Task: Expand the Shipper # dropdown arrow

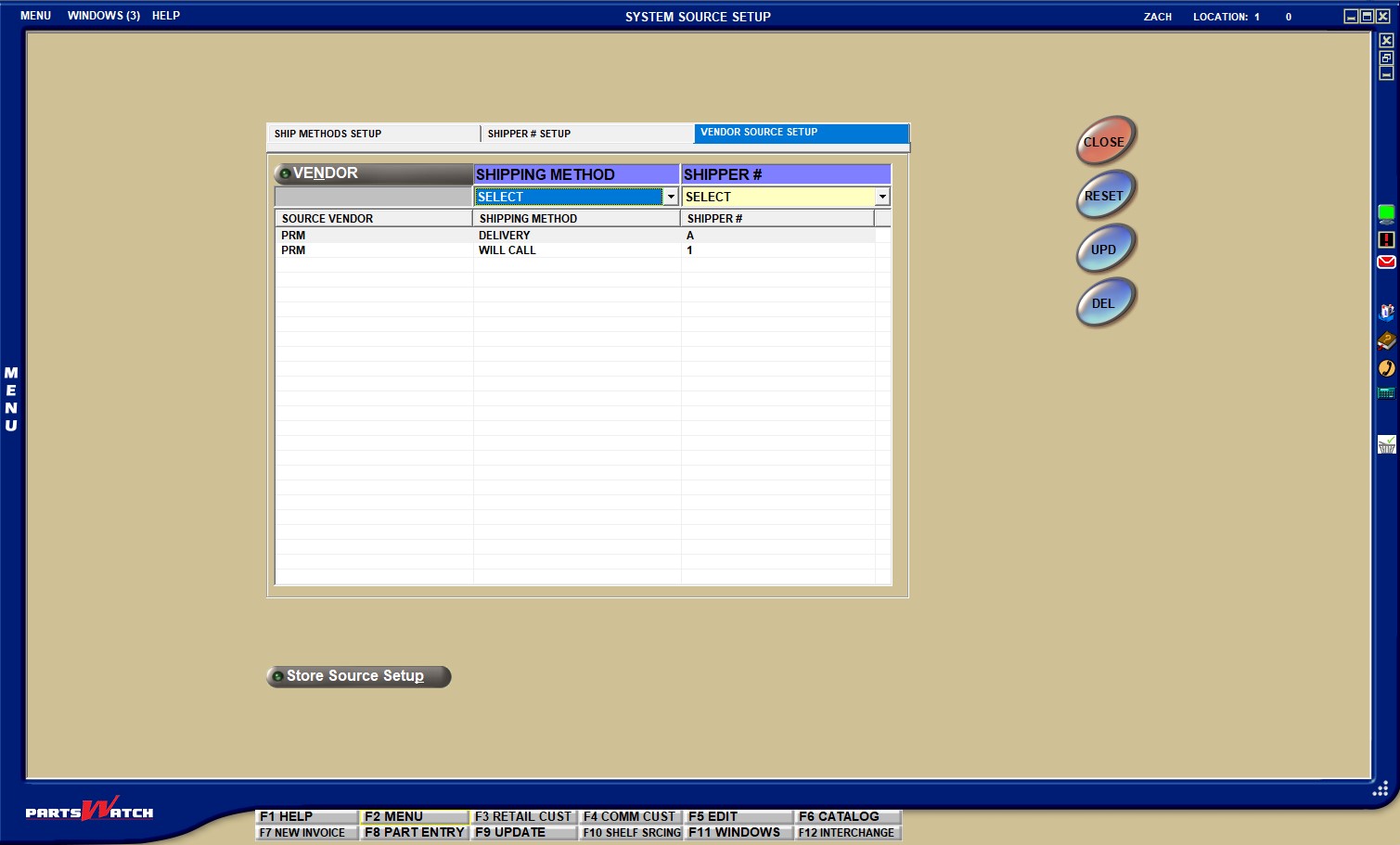Action: click(x=881, y=197)
